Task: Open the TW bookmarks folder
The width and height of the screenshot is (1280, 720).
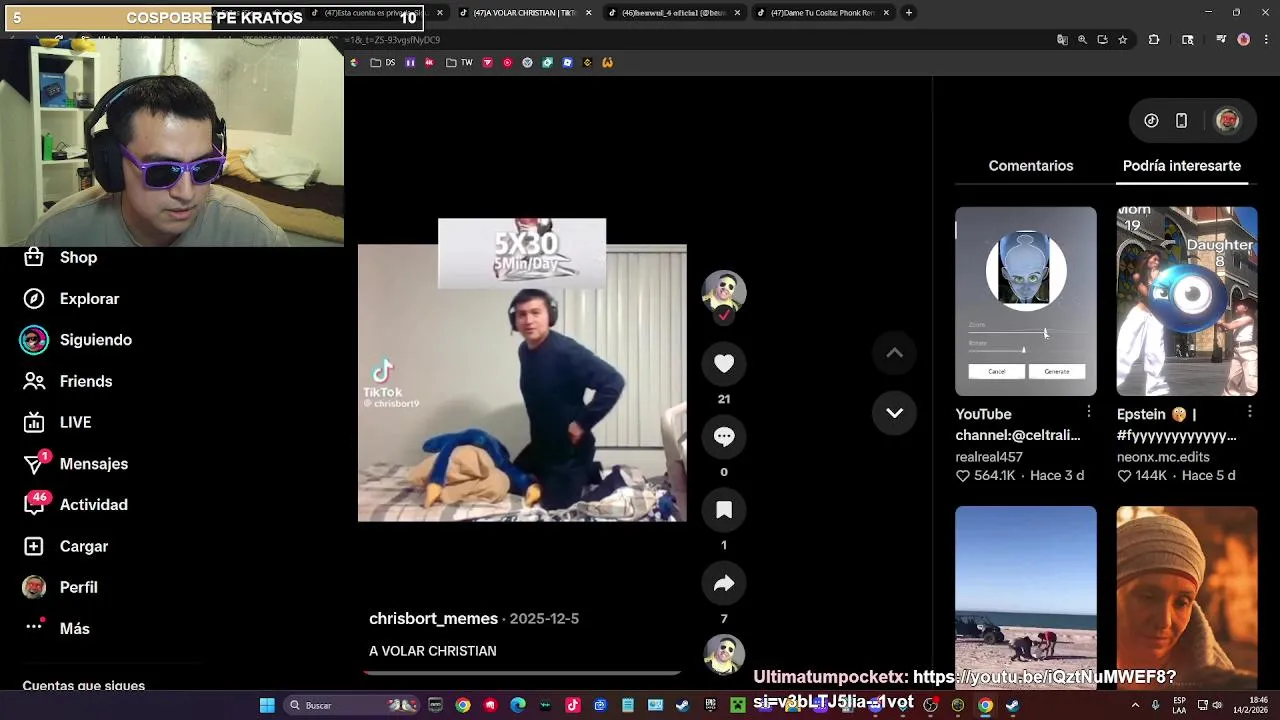Action: coord(459,62)
